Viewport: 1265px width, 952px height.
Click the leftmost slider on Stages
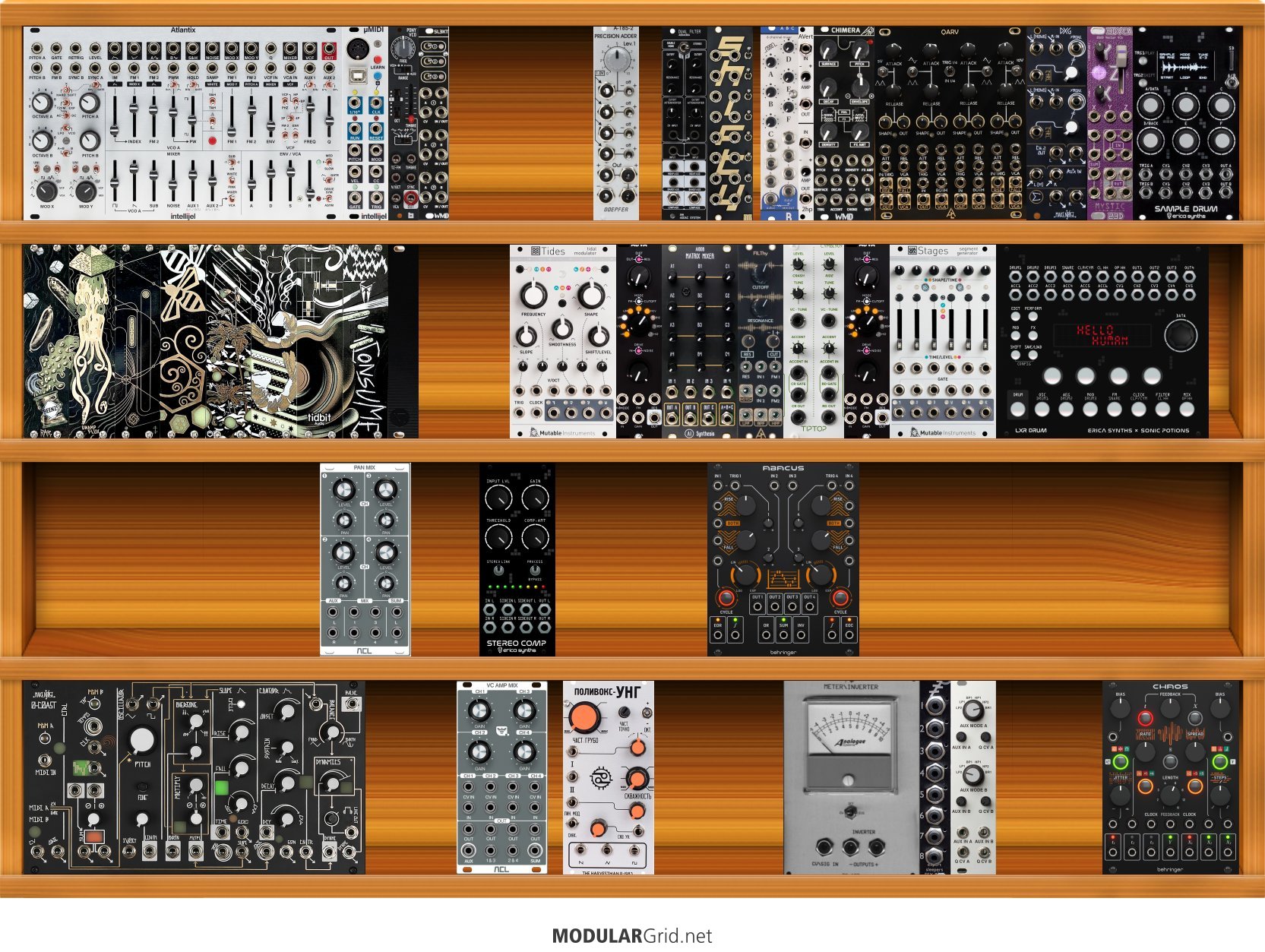(x=899, y=328)
